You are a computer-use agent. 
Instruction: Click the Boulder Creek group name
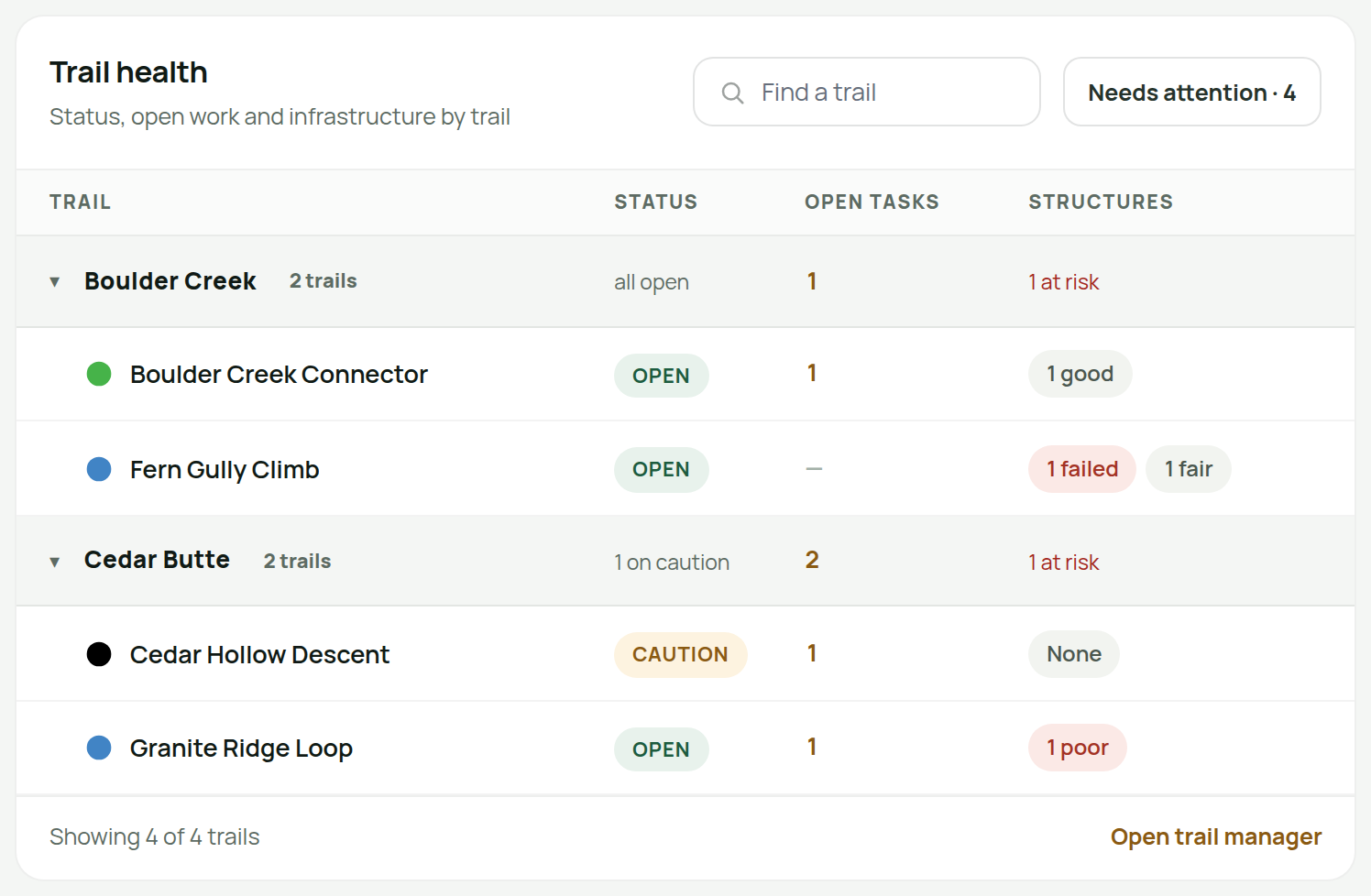tap(170, 281)
